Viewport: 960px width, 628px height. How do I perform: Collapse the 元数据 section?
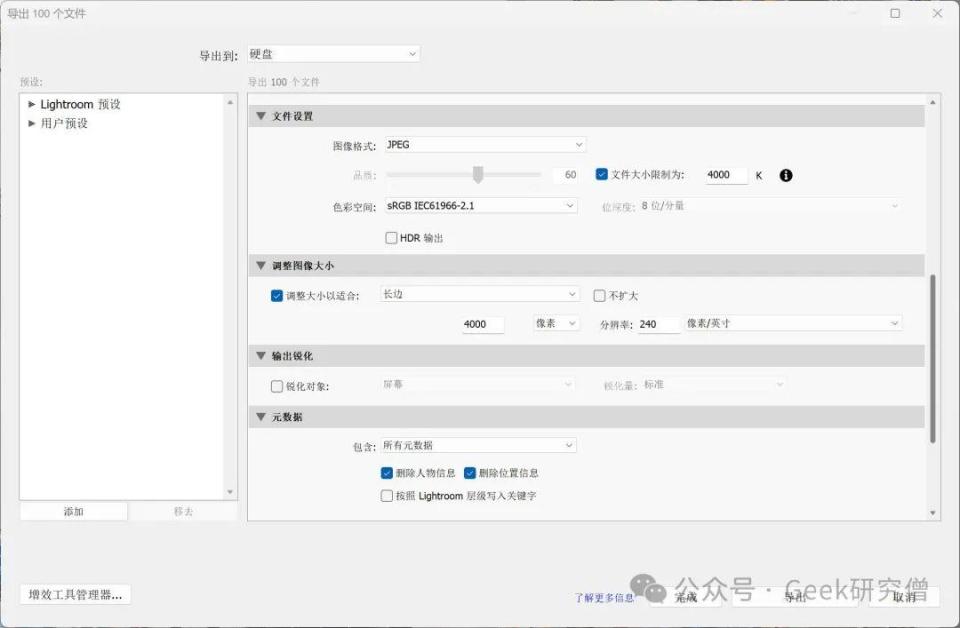(x=261, y=417)
